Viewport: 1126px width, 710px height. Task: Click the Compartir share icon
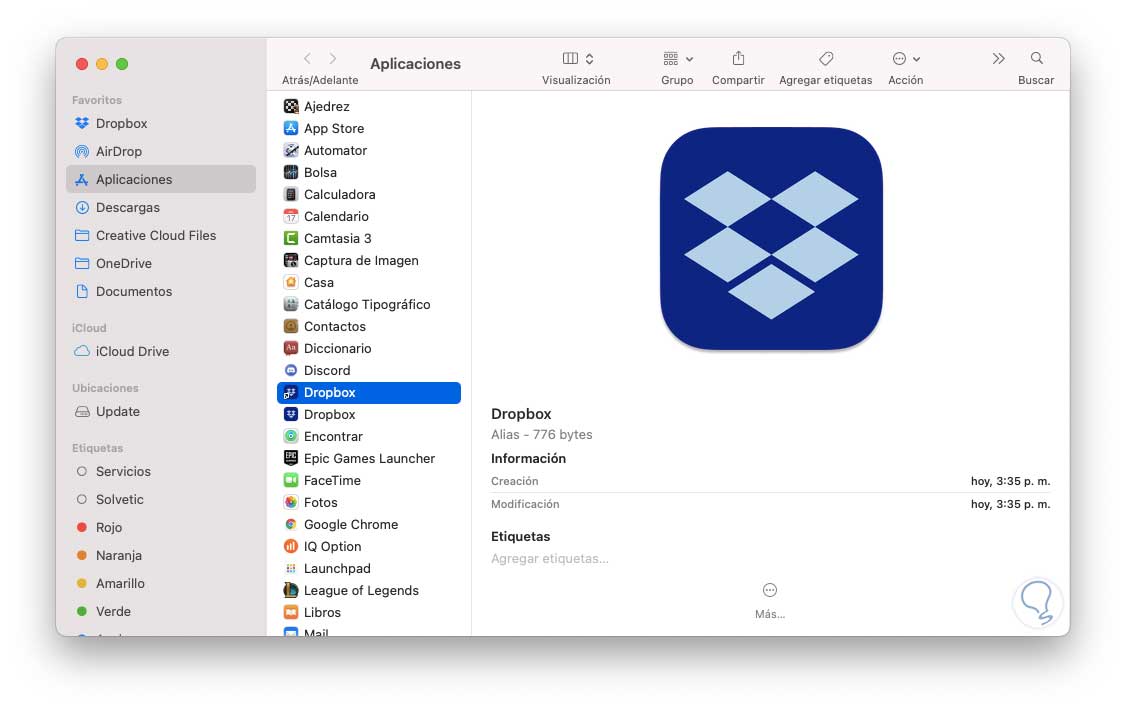(x=738, y=58)
